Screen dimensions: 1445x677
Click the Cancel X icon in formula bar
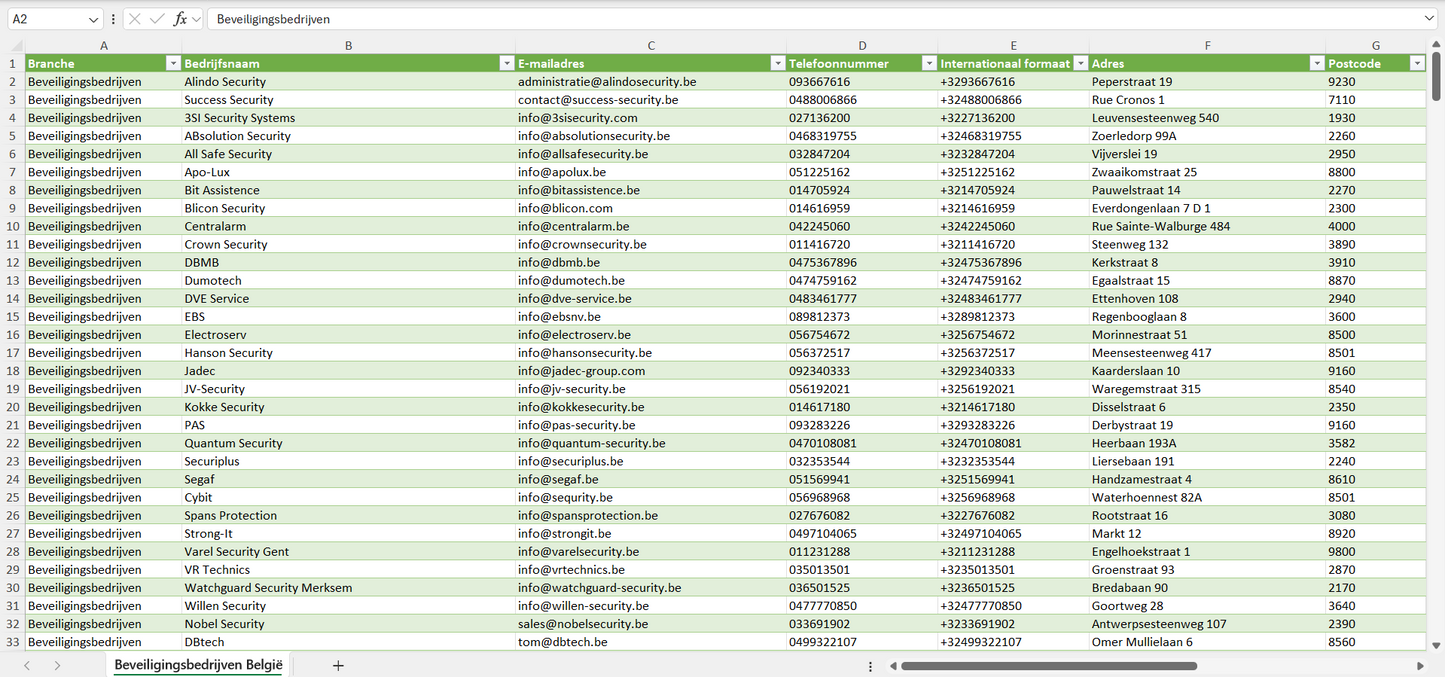pos(135,19)
